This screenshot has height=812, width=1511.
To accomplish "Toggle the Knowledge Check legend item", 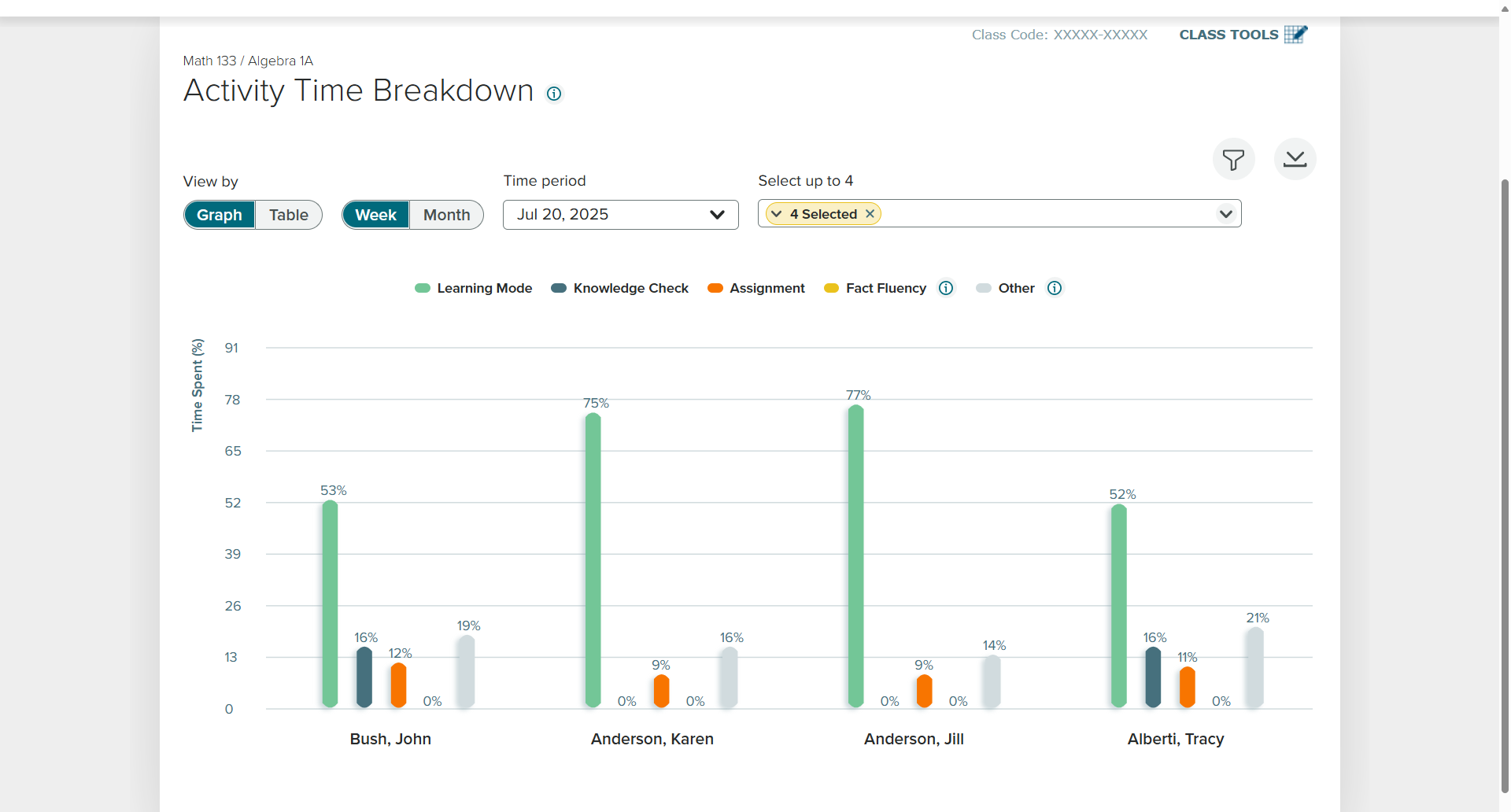I will 620,288.
